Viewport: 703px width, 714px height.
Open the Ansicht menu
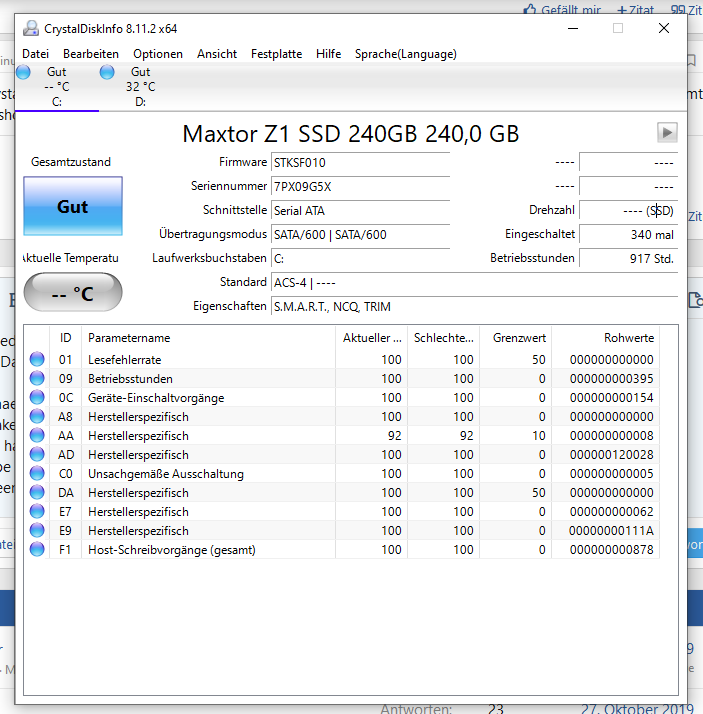pyautogui.click(x=217, y=54)
